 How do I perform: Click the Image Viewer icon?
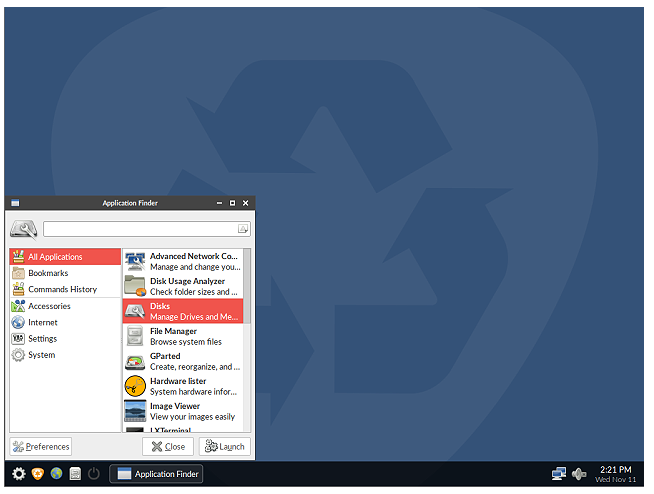click(x=135, y=411)
